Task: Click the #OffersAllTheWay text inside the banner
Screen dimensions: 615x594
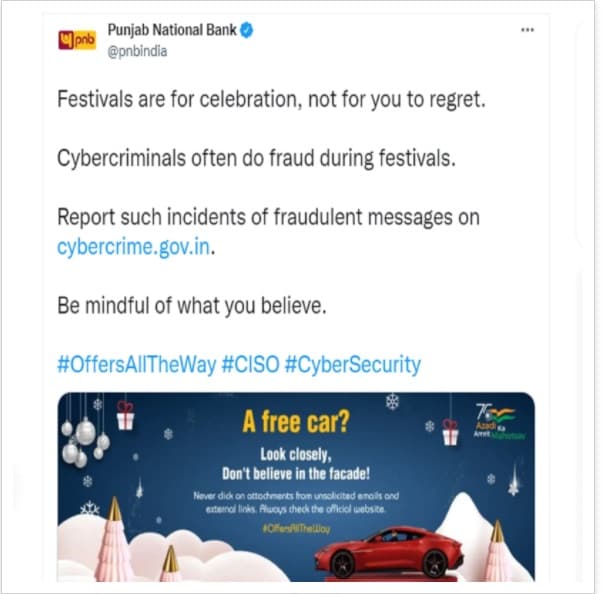Action: pyautogui.click(x=296, y=528)
